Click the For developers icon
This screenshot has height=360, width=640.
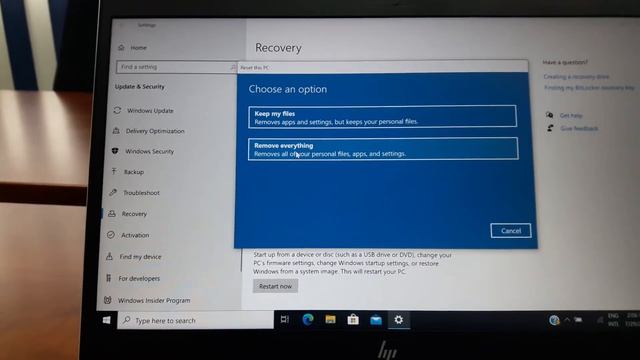click(x=109, y=278)
